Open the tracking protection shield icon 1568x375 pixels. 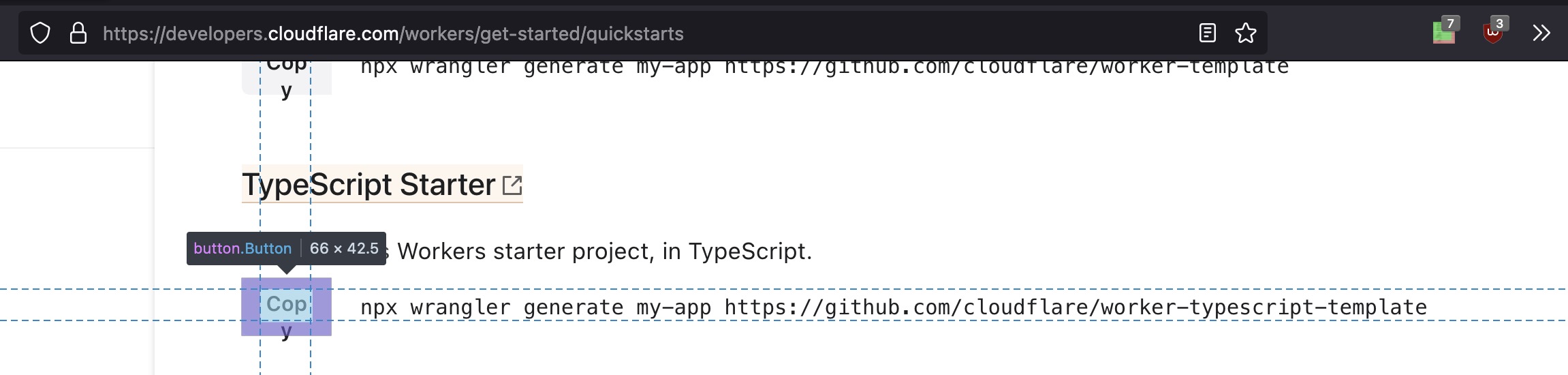coord(40,33)
